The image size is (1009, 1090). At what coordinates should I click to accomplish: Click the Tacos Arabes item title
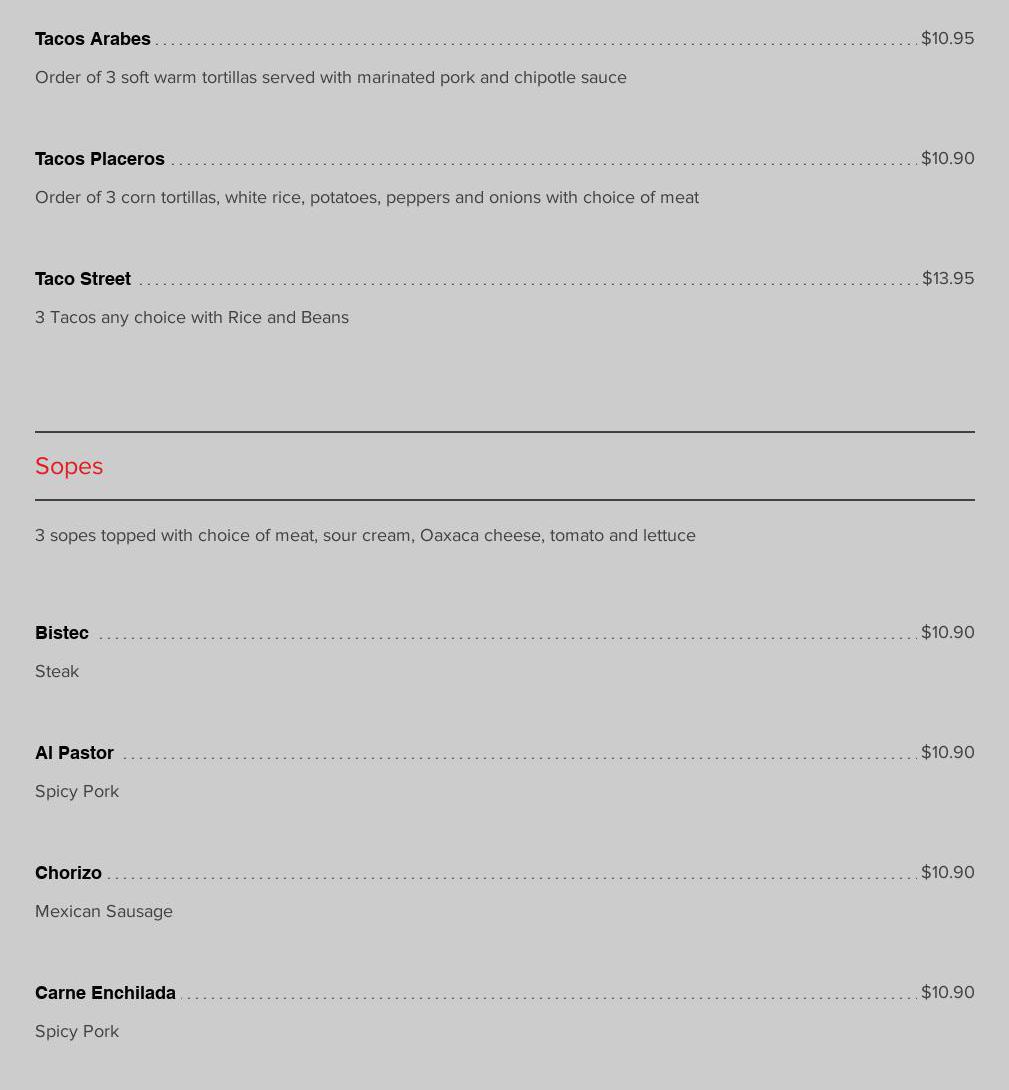(93, 39)
